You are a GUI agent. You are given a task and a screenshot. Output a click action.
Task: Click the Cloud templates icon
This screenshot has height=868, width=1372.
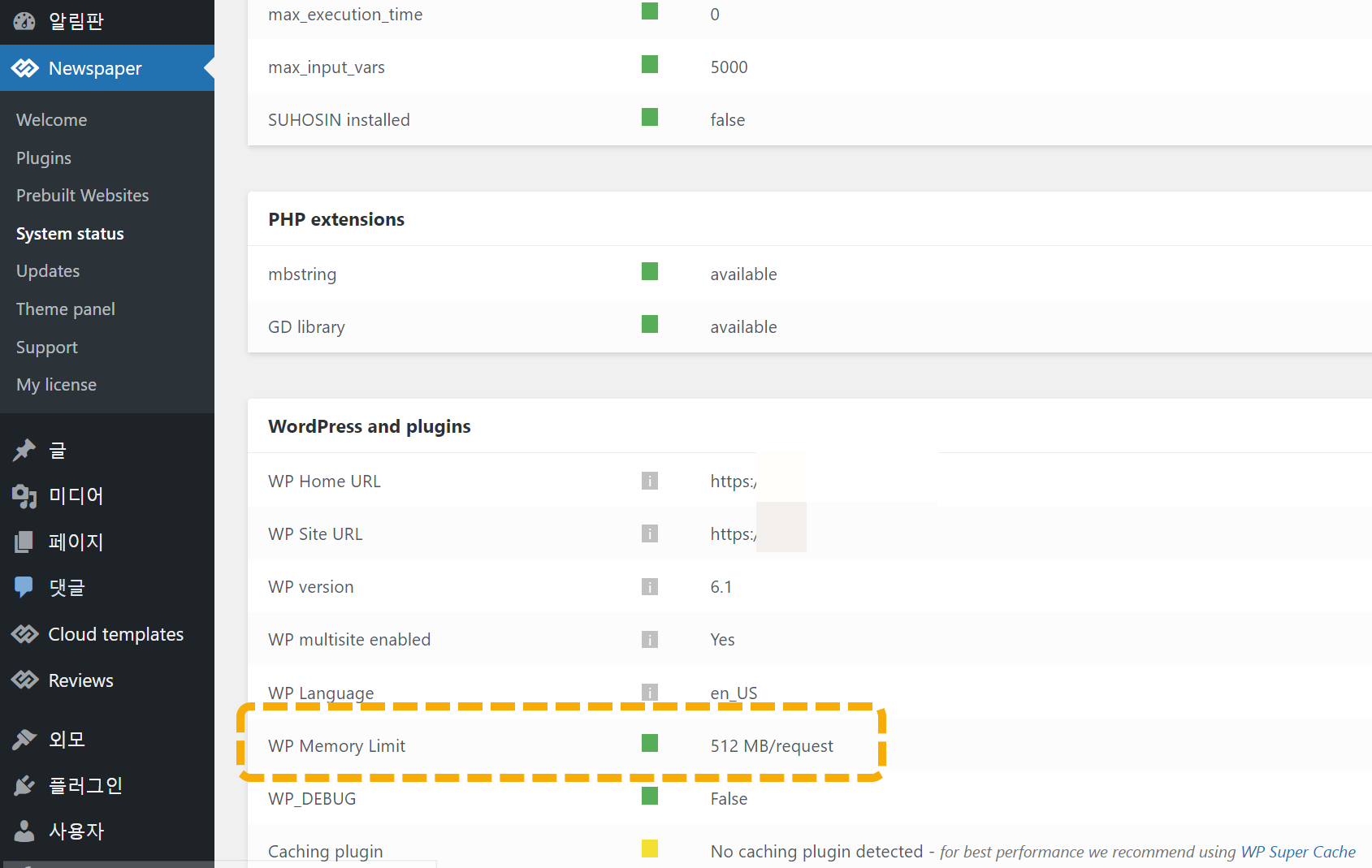(x=25, y=634)
